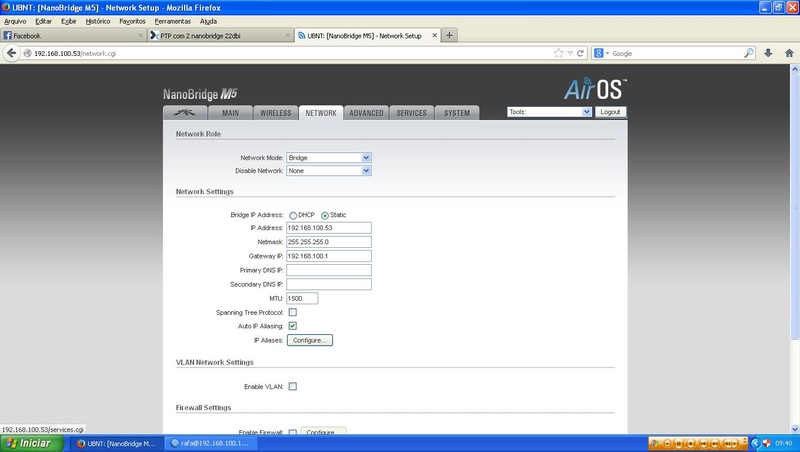Open the Ajuda menu
Viewport: 800px width, 452px height.
point(208,21)
